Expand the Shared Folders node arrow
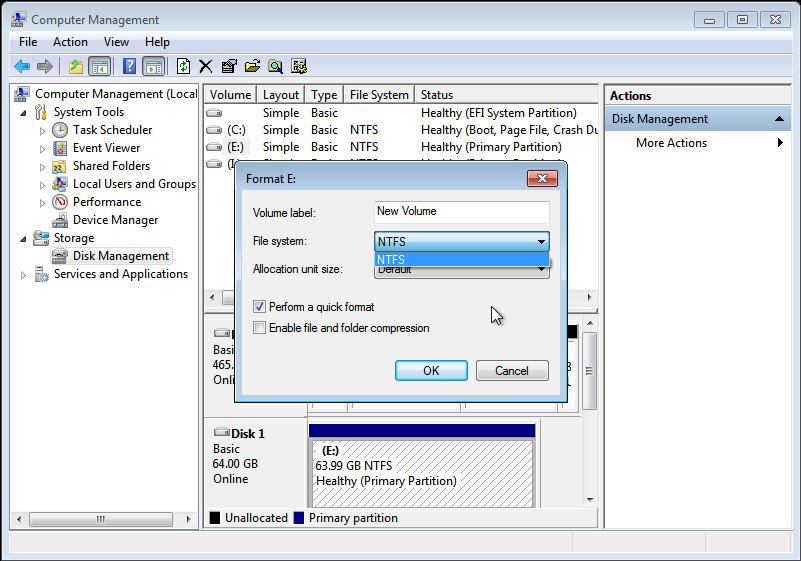This screenshot has width=801, height=561. [42, 167]
